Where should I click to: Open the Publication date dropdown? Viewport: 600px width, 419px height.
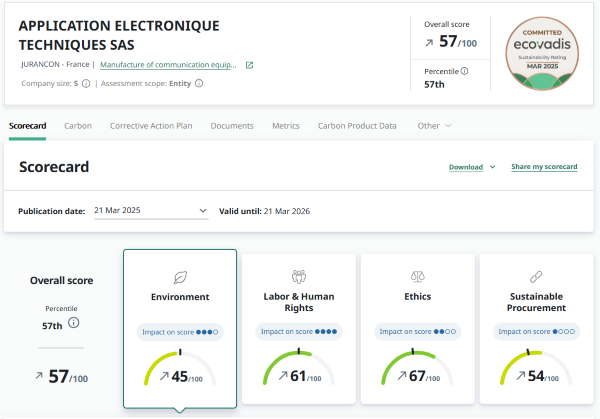(x=151, y=211)
